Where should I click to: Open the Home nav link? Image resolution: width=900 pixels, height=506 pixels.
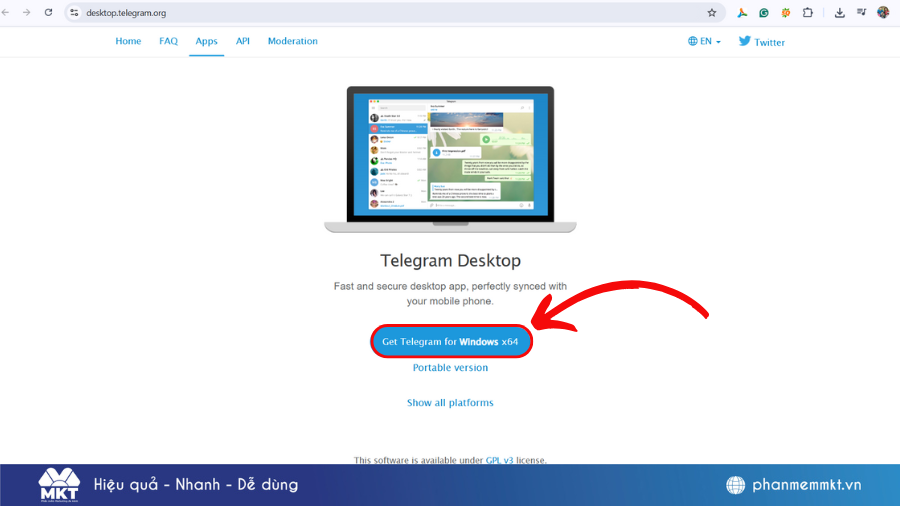click(x=128, y=41)
